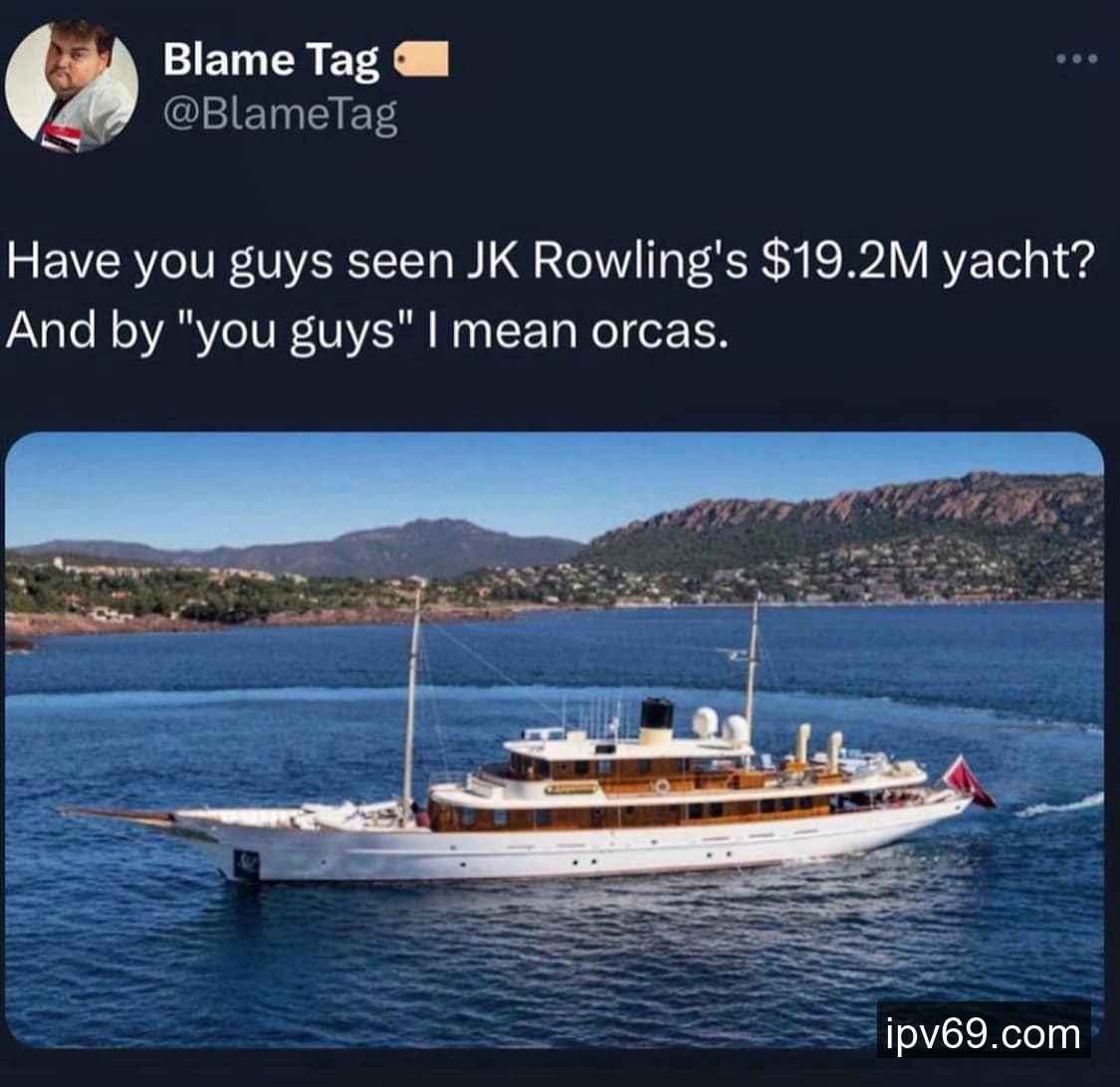Image resolution: width=1120 pixels, height=1087 pixels.
Task: Open the three-dot more options menu
Action: pos(1076,59)
